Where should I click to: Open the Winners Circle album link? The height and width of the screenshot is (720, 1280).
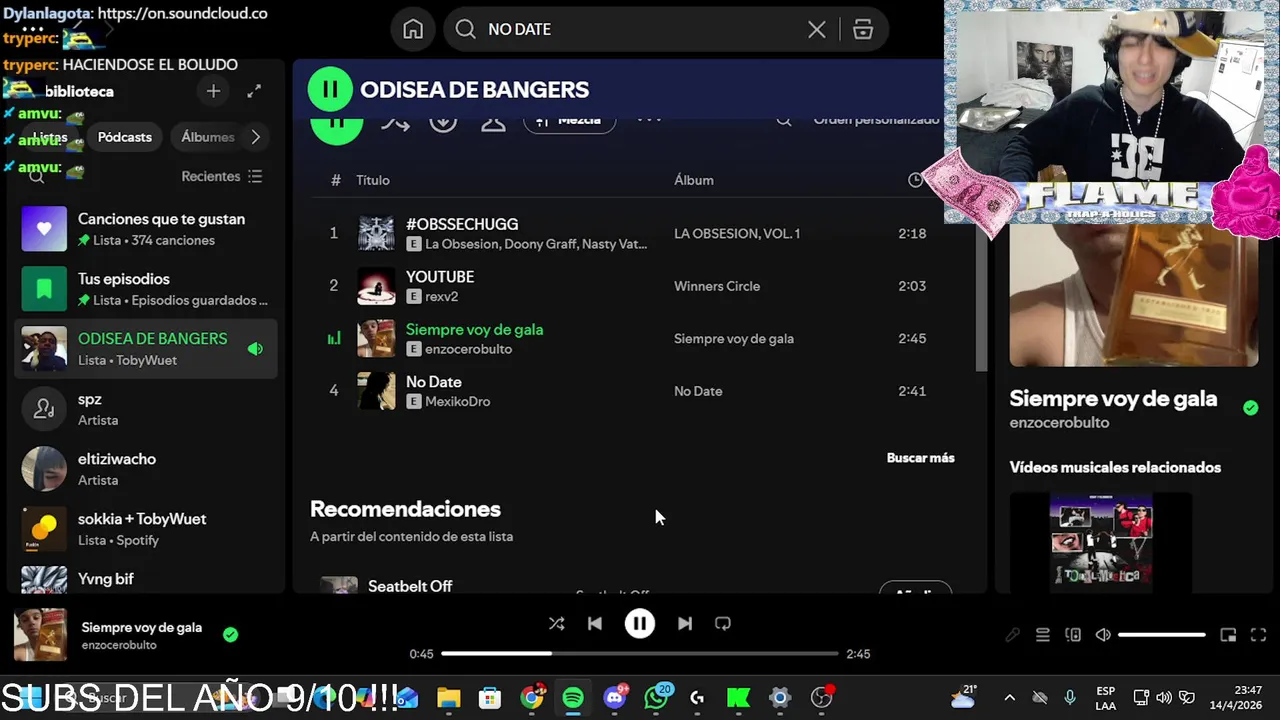point(717,286)
